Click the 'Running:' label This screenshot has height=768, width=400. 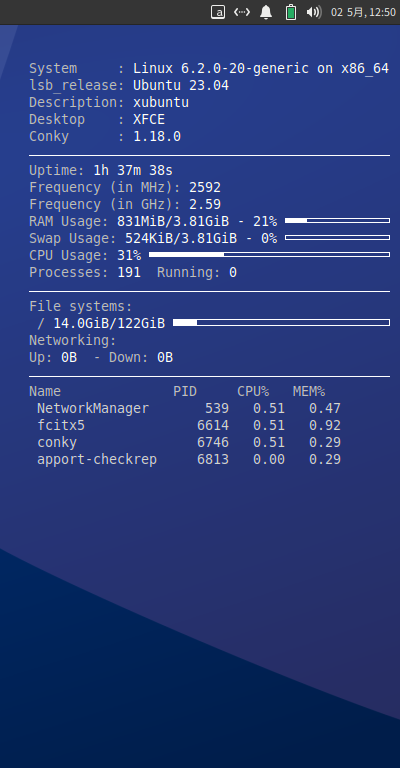point(189,272)
